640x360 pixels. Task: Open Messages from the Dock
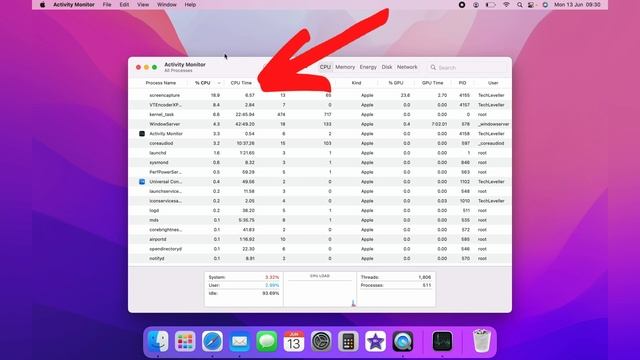tap(267, 341)
